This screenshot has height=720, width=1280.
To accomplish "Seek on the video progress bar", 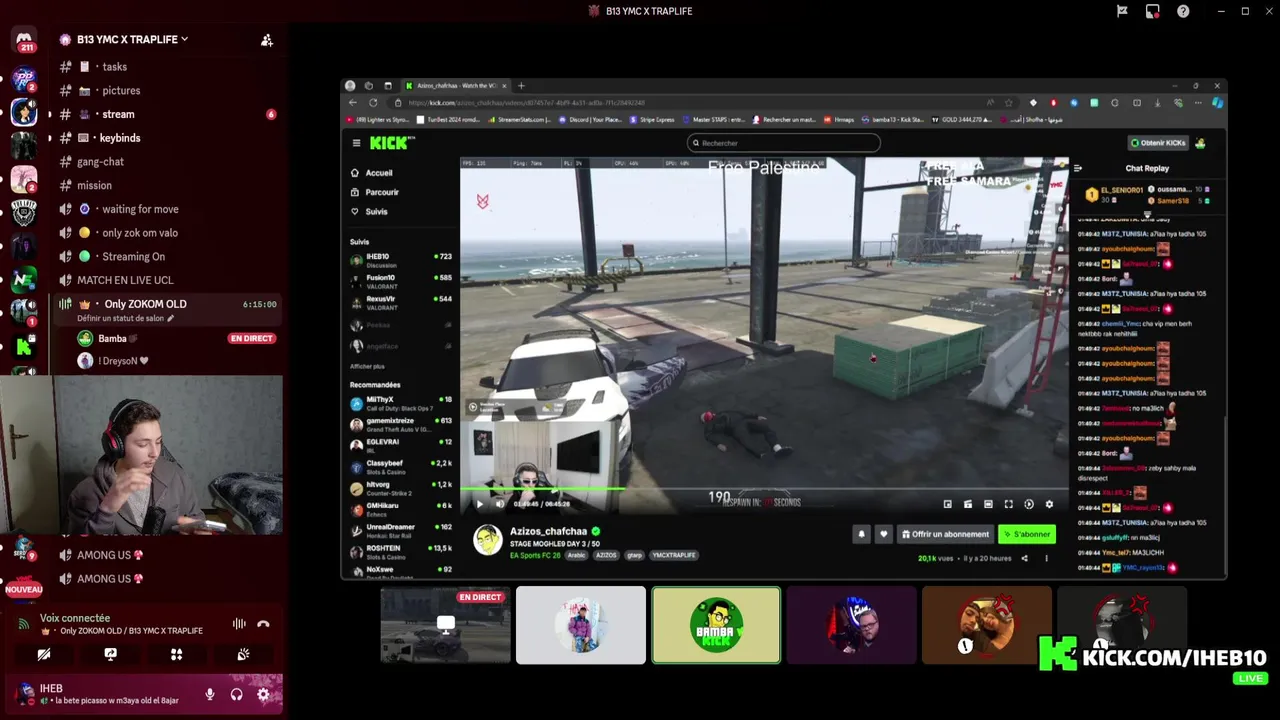I will [764, 489].
